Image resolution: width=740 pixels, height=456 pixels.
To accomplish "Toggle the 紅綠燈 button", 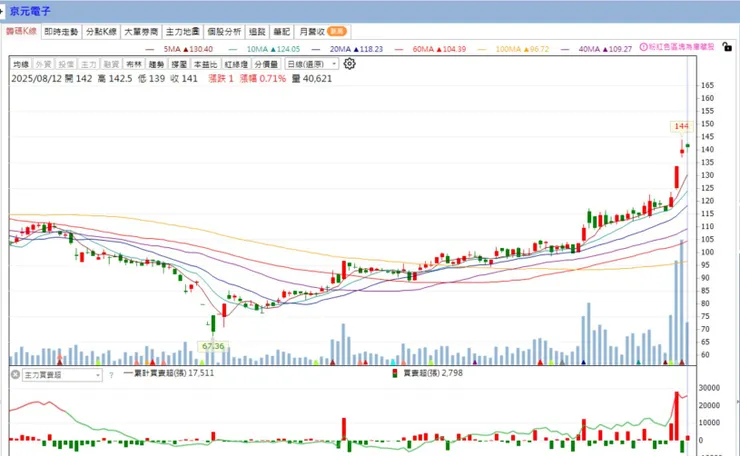I will point(236,64).
